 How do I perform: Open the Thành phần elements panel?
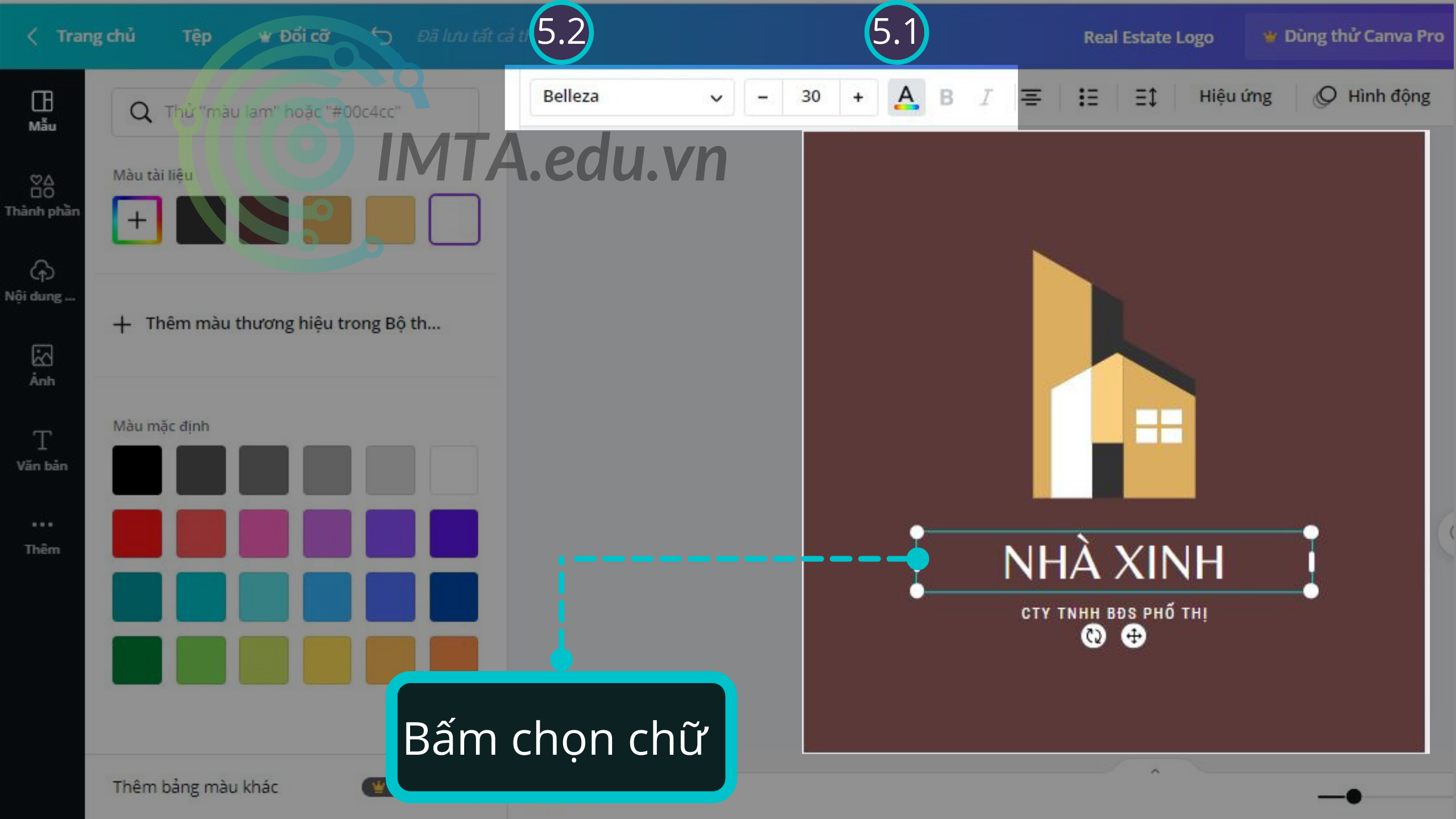[42, 195]
